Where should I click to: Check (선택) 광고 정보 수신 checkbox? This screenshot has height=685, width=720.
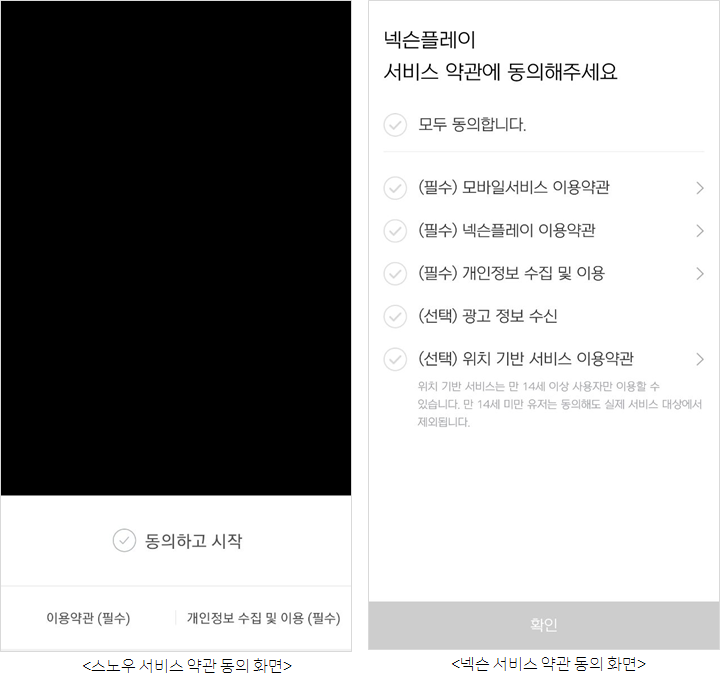click(395, 316)
